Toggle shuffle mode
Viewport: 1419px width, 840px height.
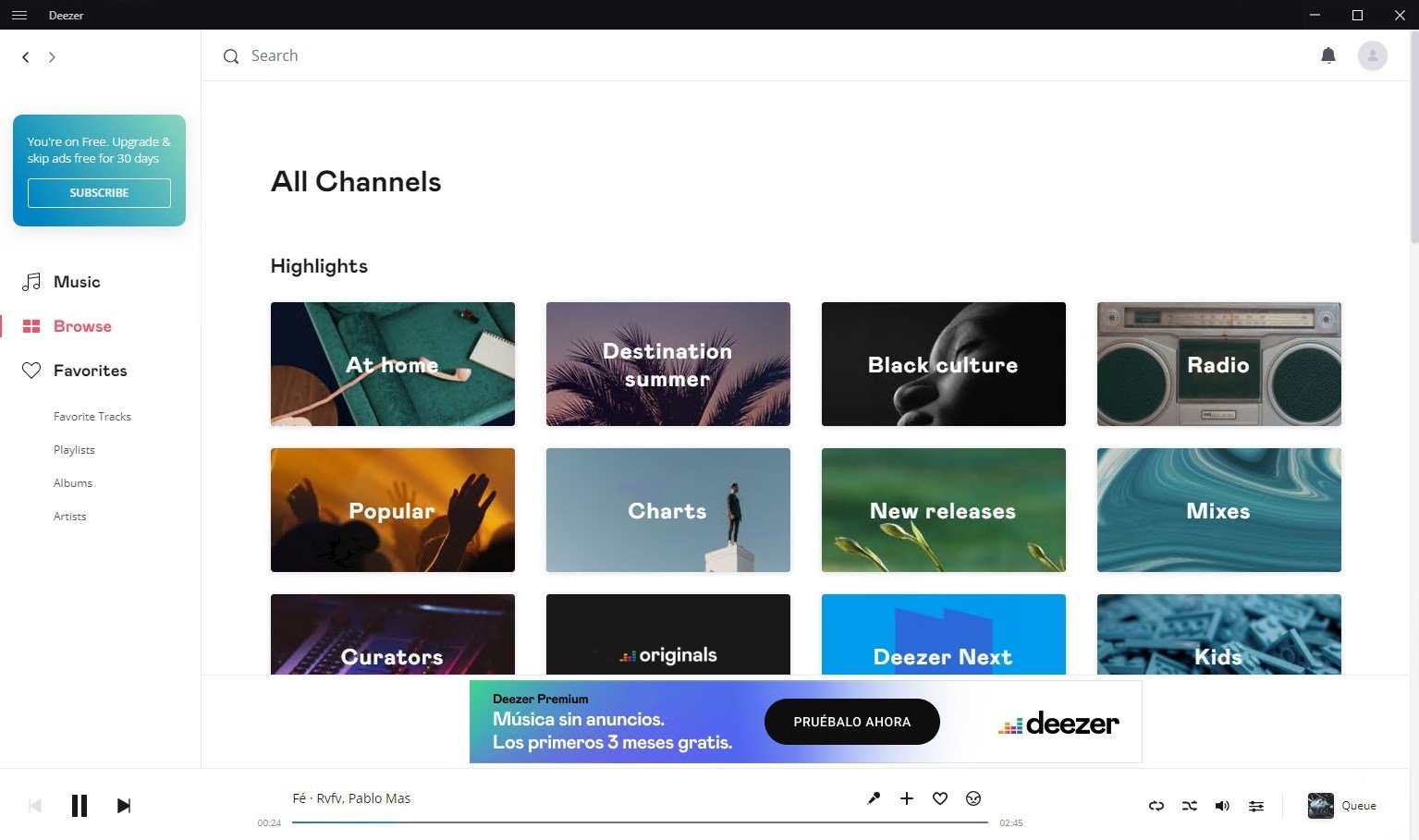(x=1190, y=806)
